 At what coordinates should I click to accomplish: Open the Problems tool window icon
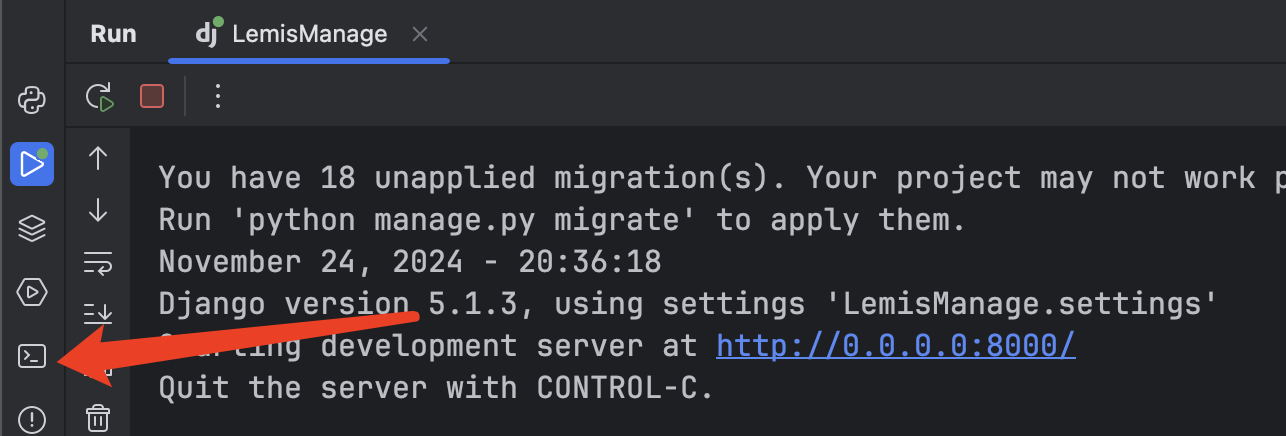pos(32,420)
